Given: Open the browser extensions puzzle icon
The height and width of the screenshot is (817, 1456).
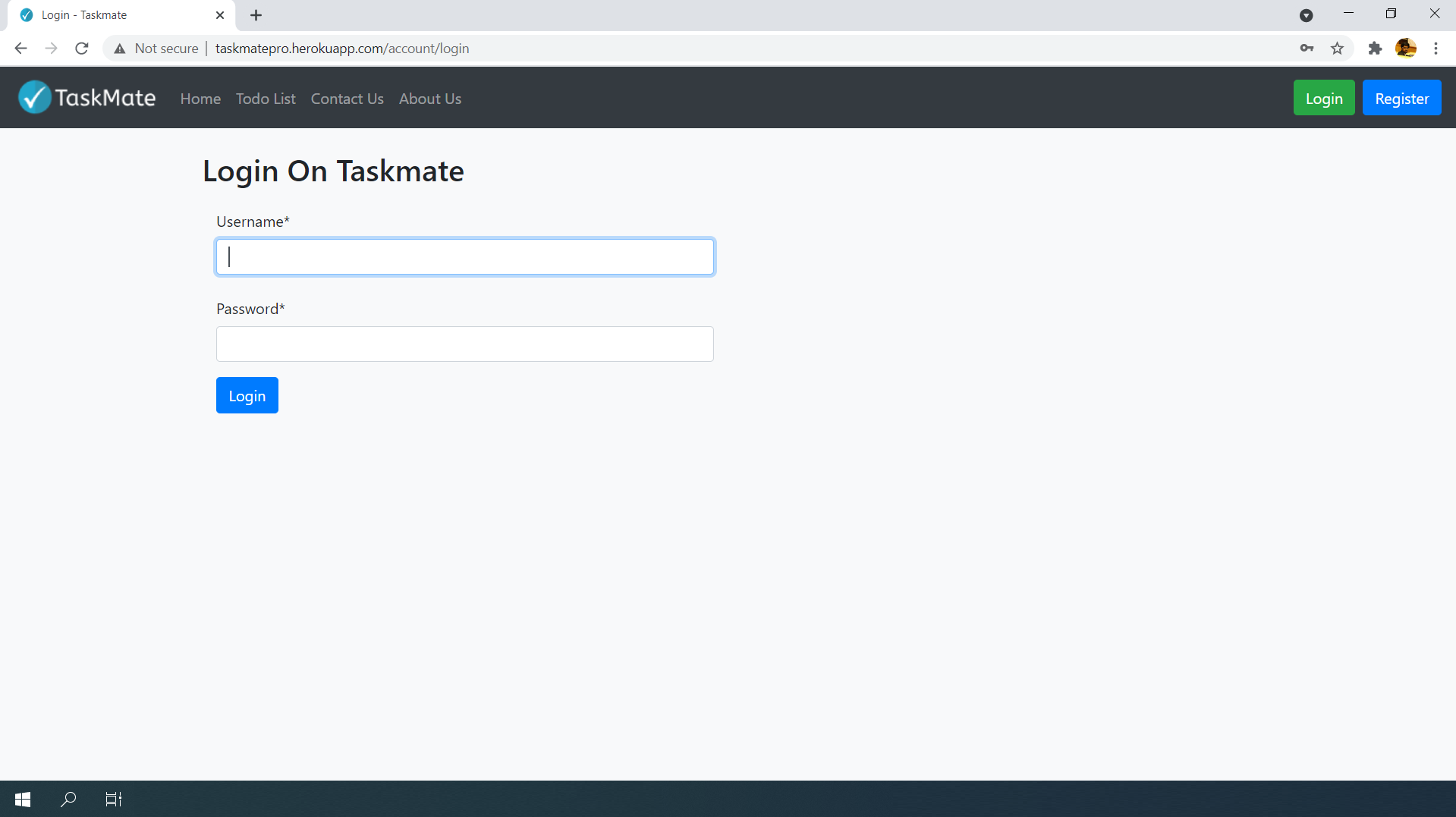Looking at the screenshot, I should coord(1375,48).
